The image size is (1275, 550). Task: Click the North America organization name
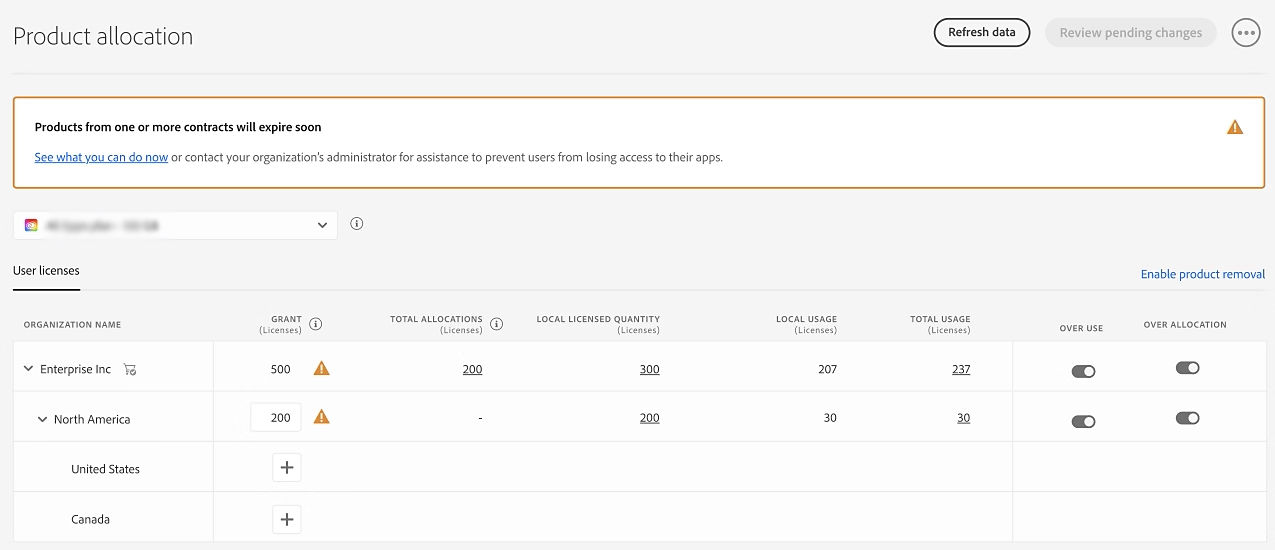point(92,419)
